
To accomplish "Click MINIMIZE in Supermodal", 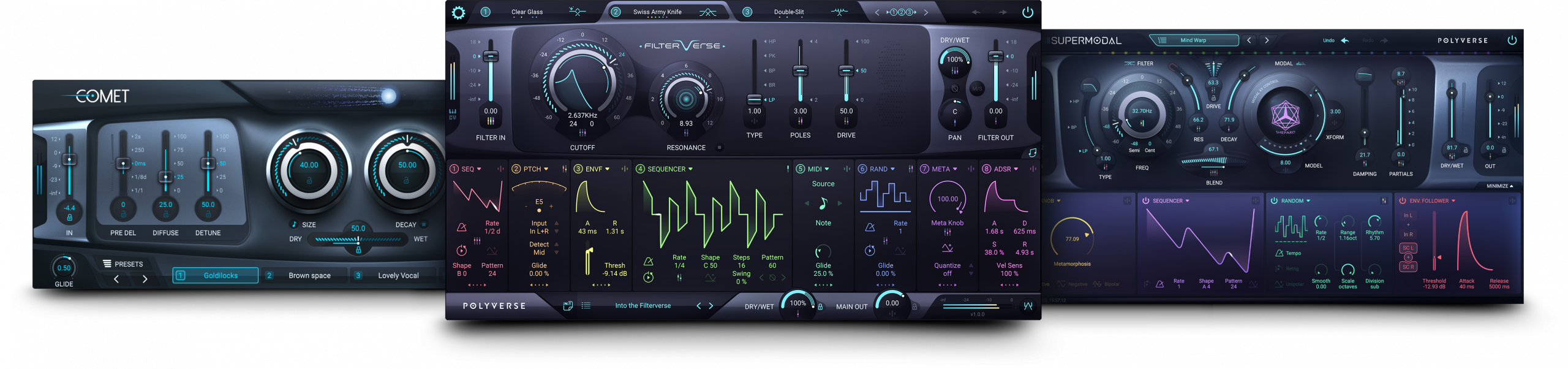I will pos(1499,186).
